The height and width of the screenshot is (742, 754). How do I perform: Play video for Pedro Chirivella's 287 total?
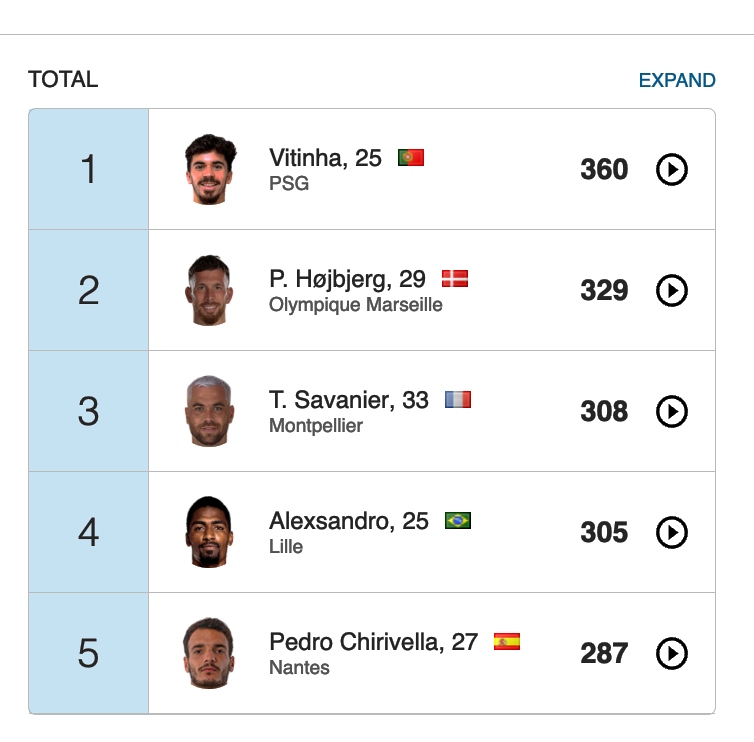671,654
